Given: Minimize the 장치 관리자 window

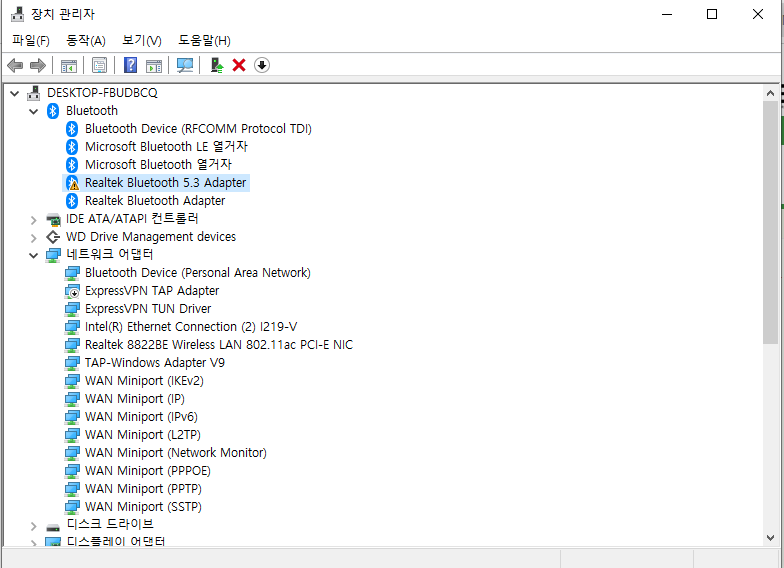Looking at the screenshot, I should coord(667,14).
